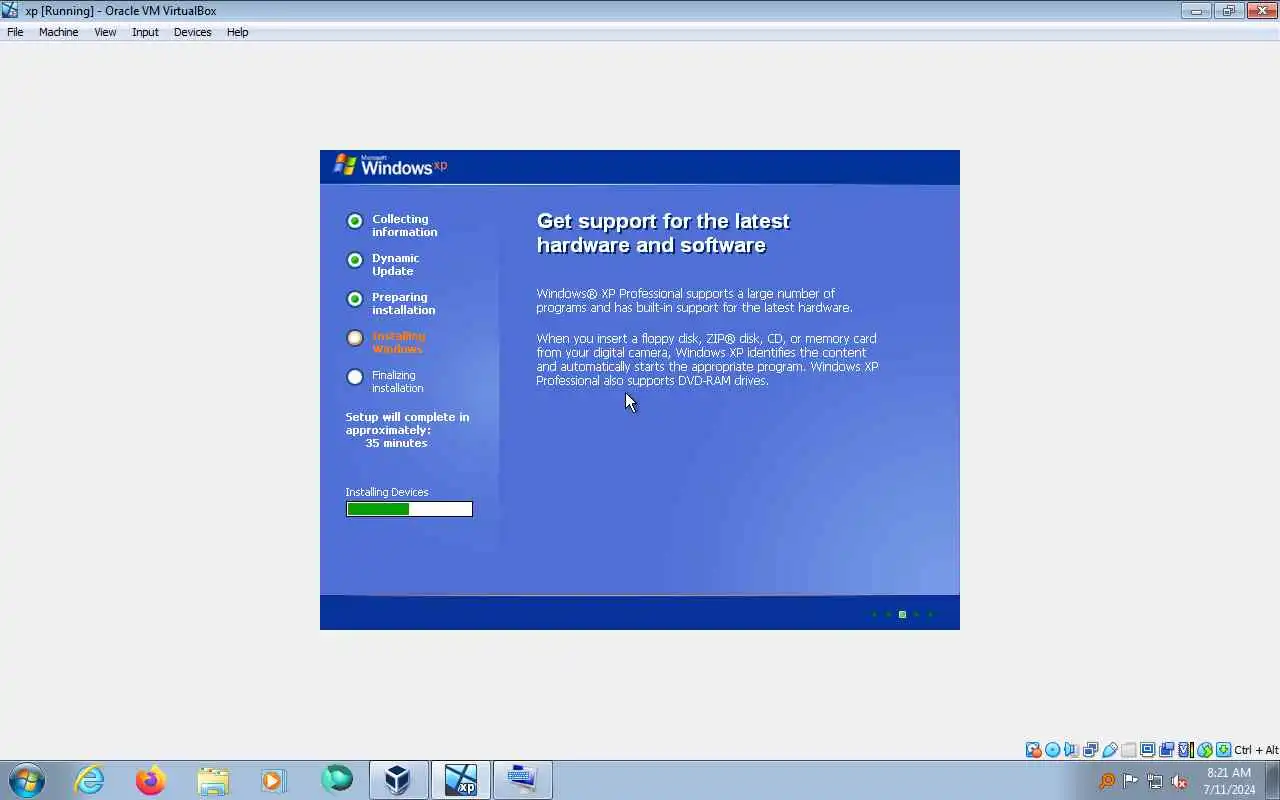The image size is (1280, 800).
Task: Click the recording status icon
Action: 1166,750
